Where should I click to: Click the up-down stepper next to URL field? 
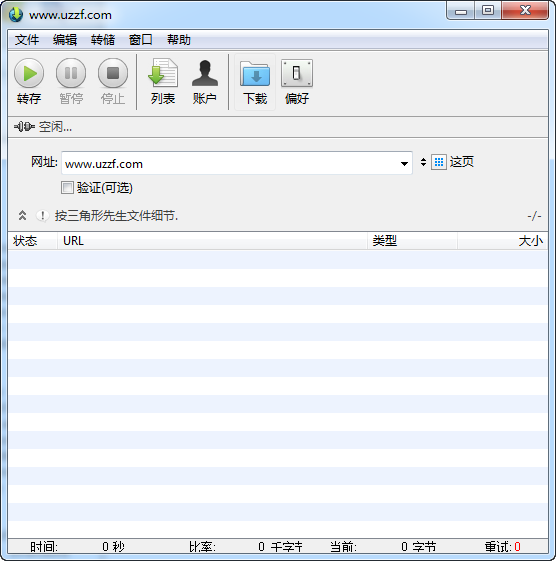click(x=423, y=162)
